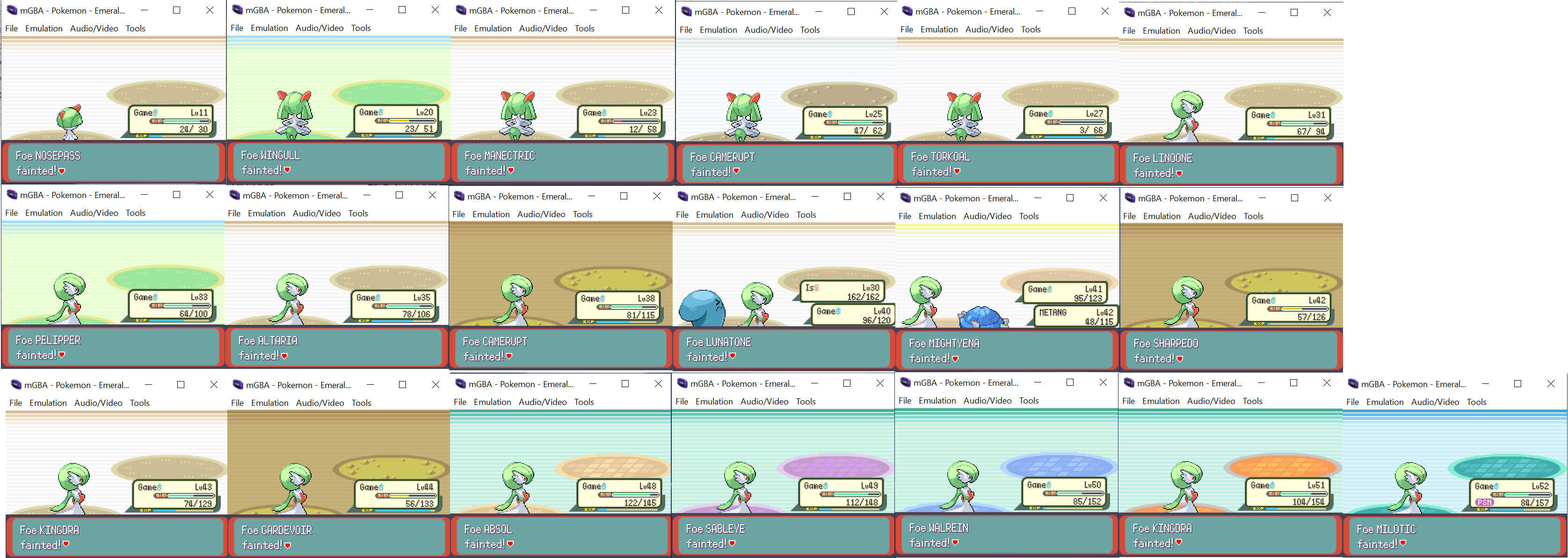The image size is (1568, 558).
Task: Click red advance arrow after LINOONE fainted text
Action: tap(1179, 174)
